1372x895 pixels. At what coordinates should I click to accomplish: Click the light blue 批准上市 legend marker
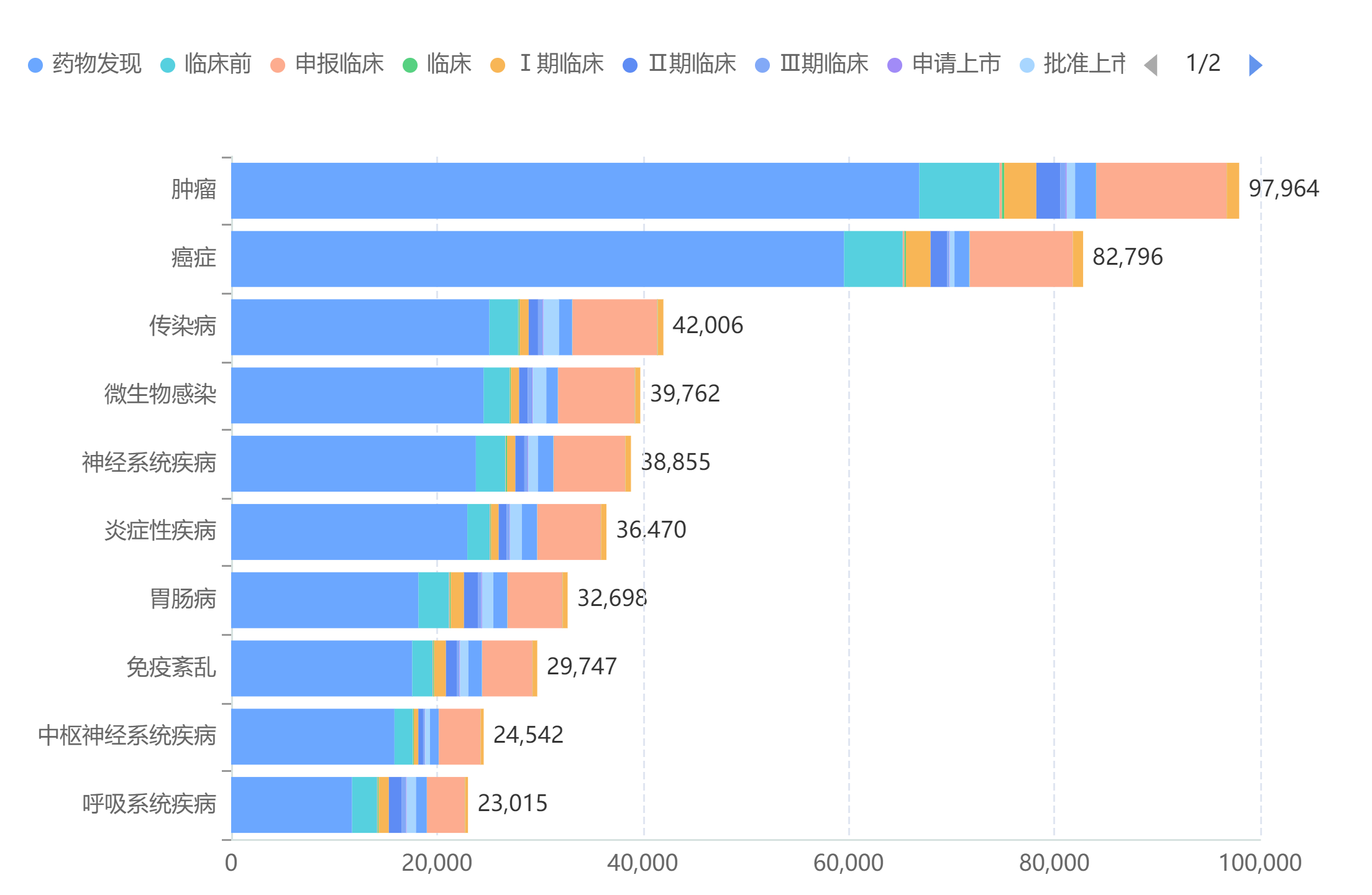click(1027, 65)
